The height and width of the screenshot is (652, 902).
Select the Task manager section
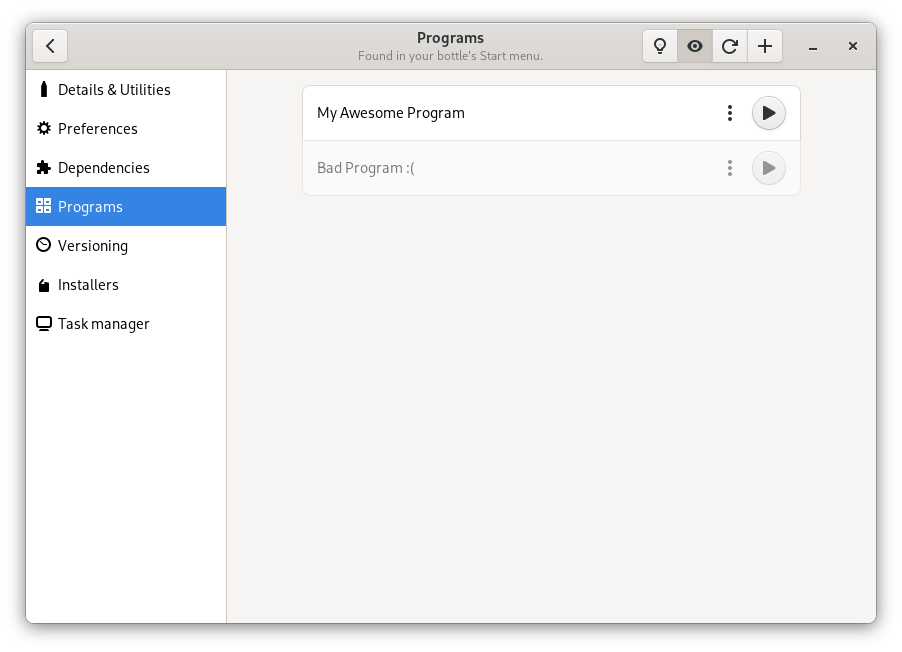pos(103,323)
